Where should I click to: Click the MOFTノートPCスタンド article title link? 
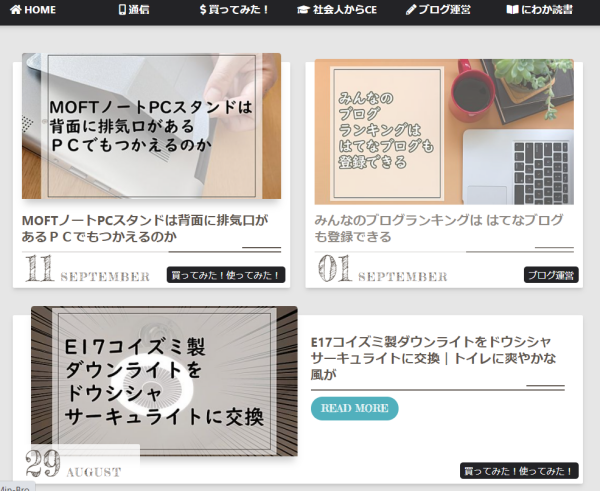(x=145, y=228)
